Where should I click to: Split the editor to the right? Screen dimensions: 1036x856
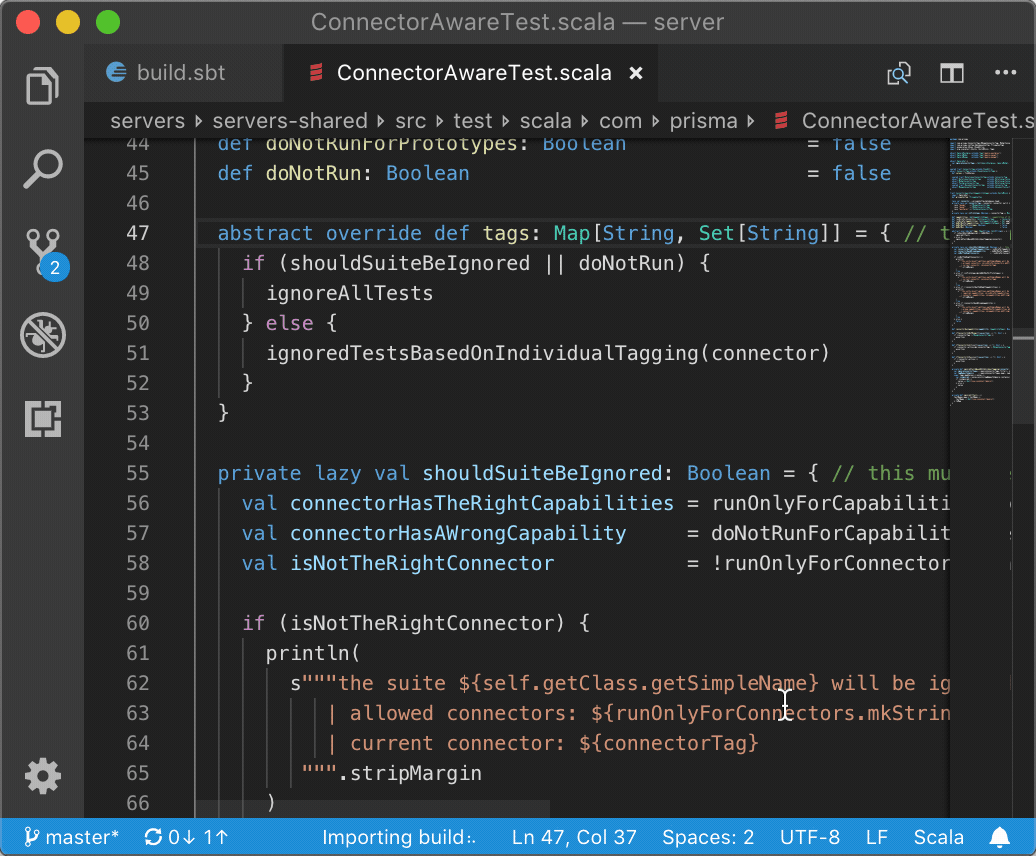[951, 73]
